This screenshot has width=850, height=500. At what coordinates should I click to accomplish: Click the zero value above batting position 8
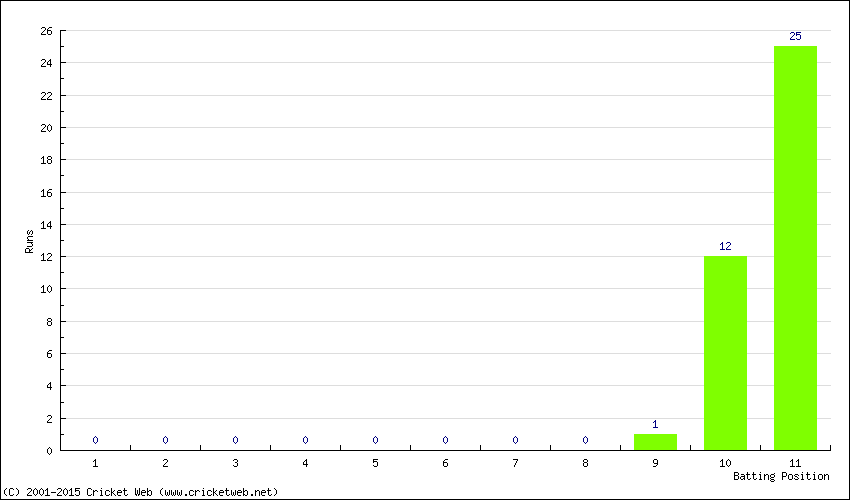pos(585,440)
